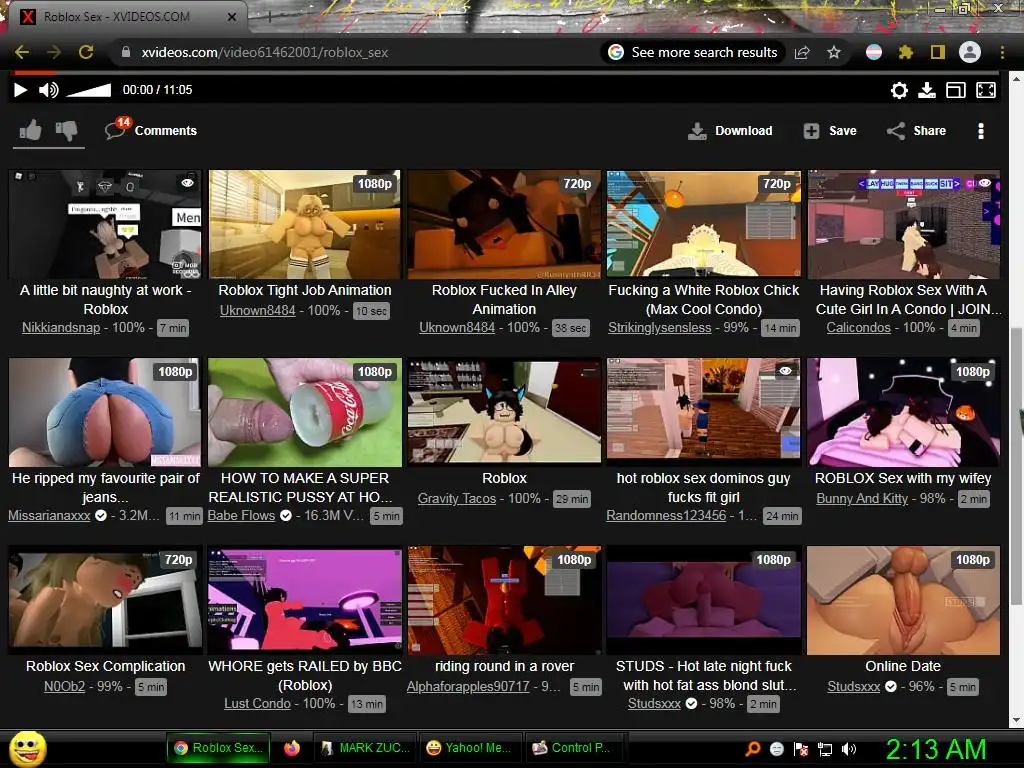The width and height of the screenshot is (1024, 768).
Task: Open the smiley-face start button
Action: [x=28, y=748]
